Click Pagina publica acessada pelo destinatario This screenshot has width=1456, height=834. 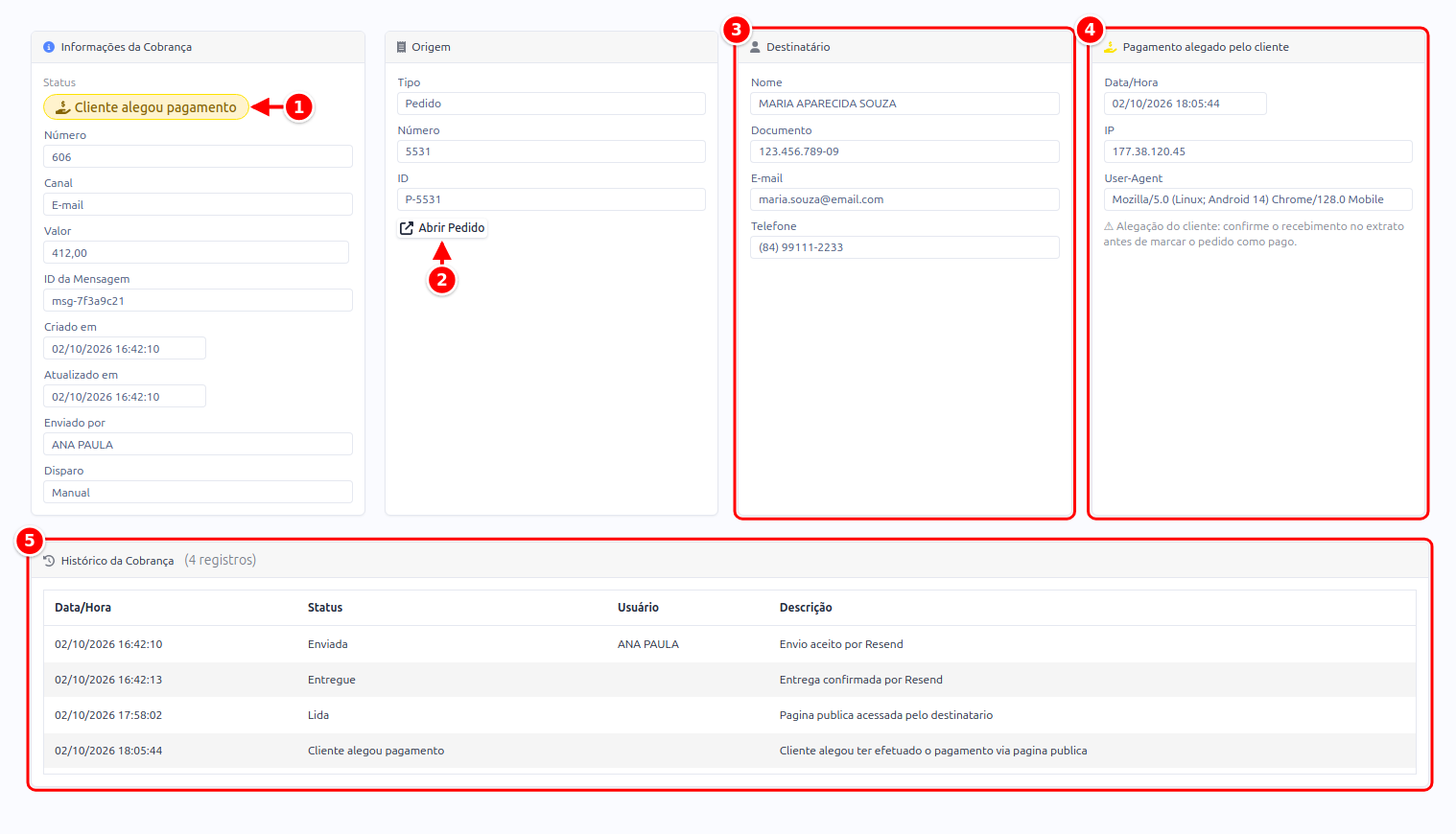click(886, 715)
